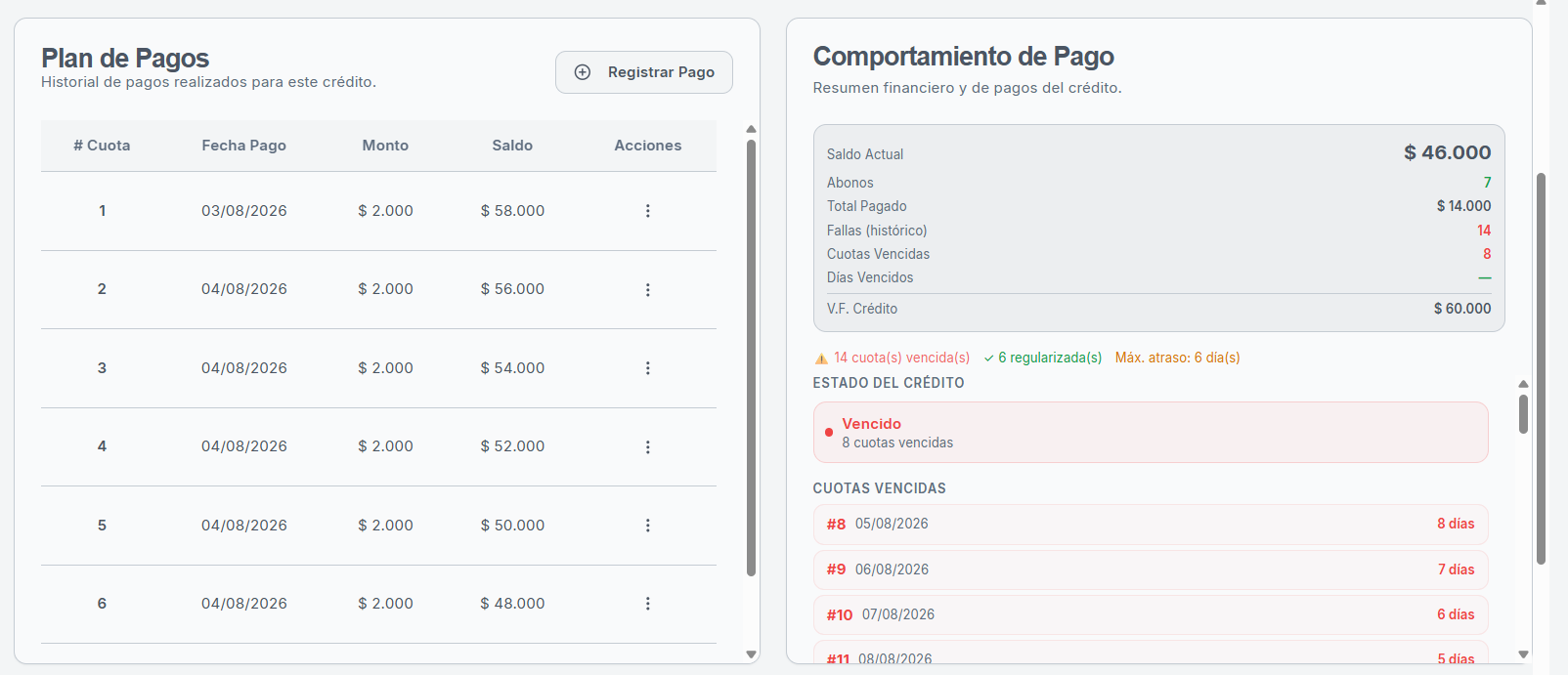Open actions menu for cuota 1 row
Screen dimensions: 1568x675
pos(647,211)
